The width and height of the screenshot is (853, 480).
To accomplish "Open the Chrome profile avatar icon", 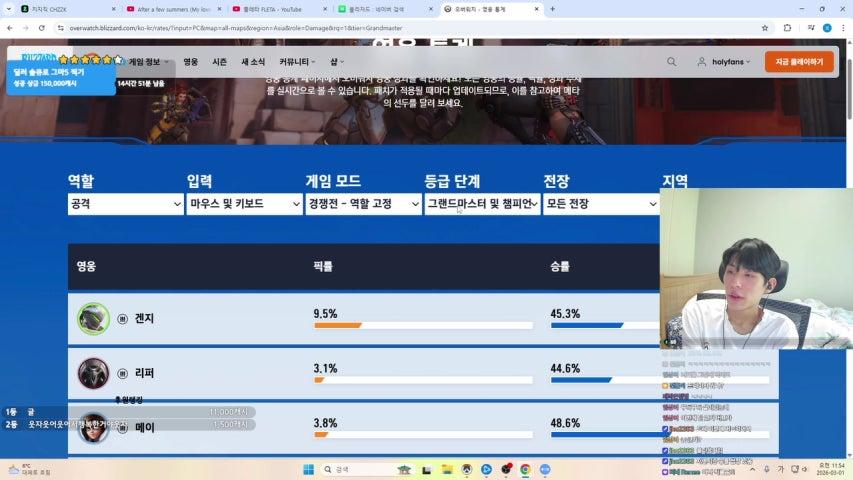I will 827,28.
